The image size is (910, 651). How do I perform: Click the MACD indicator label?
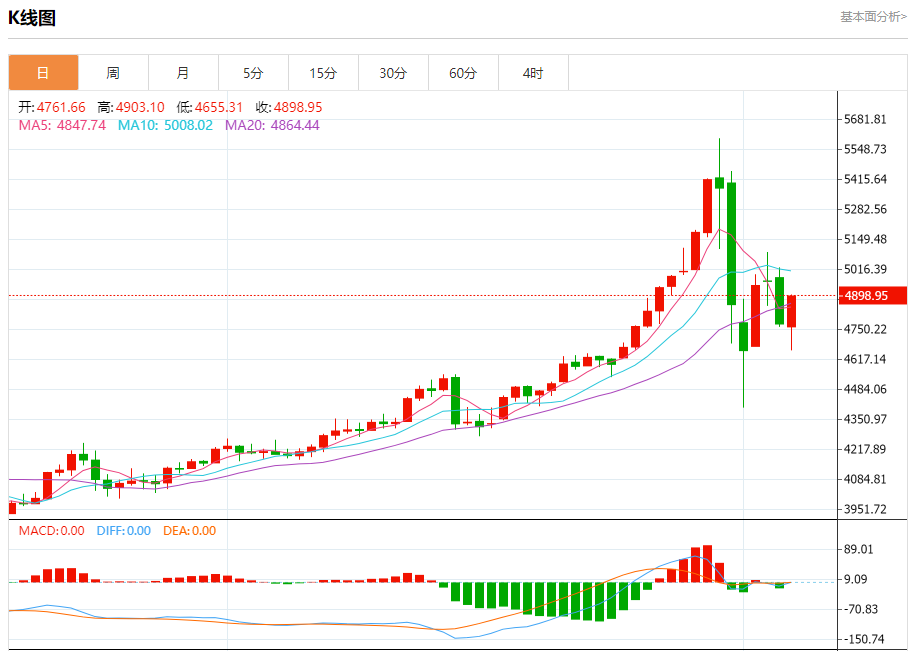(x=51, y=531)
